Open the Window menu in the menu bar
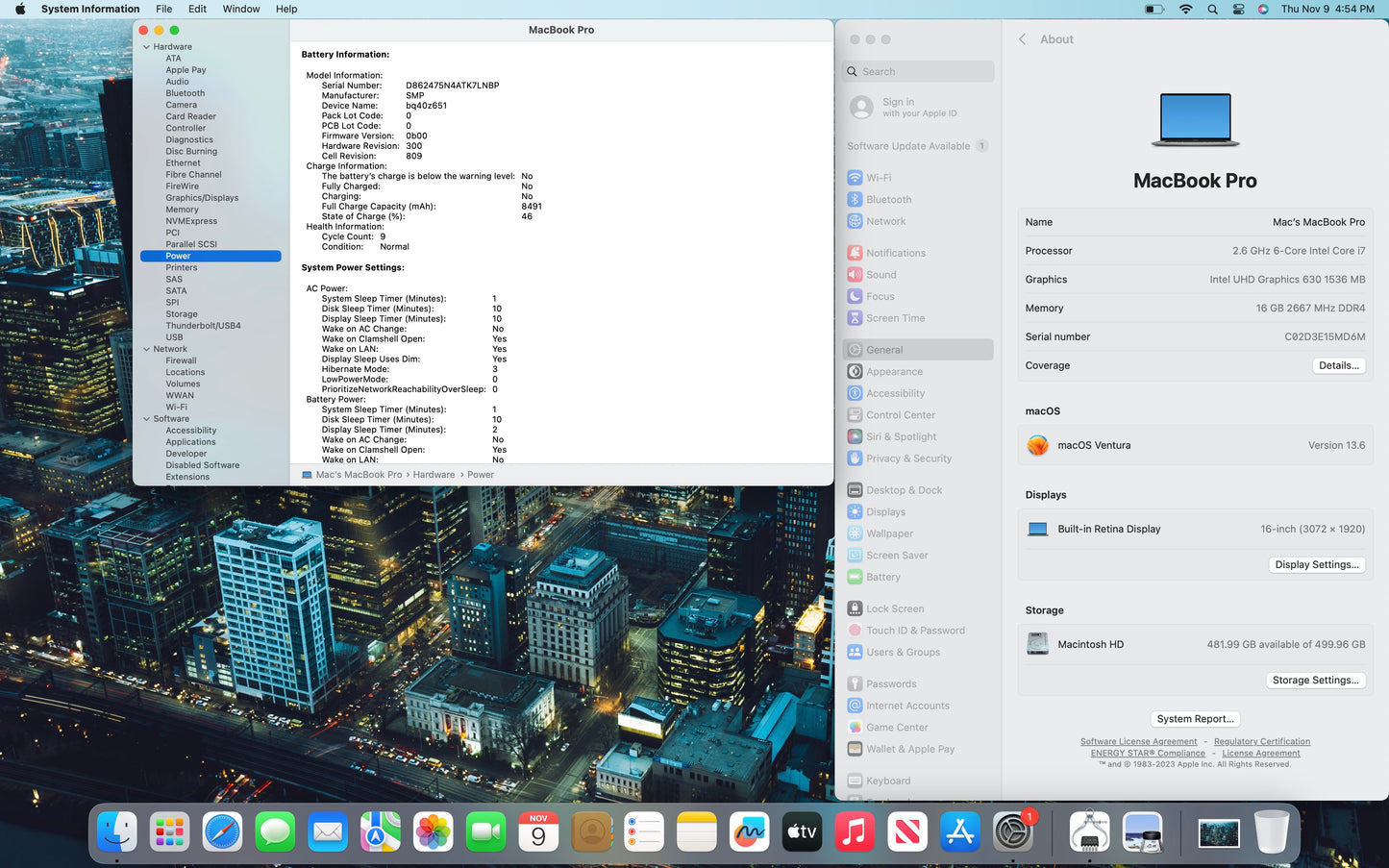 pos(241,9)
